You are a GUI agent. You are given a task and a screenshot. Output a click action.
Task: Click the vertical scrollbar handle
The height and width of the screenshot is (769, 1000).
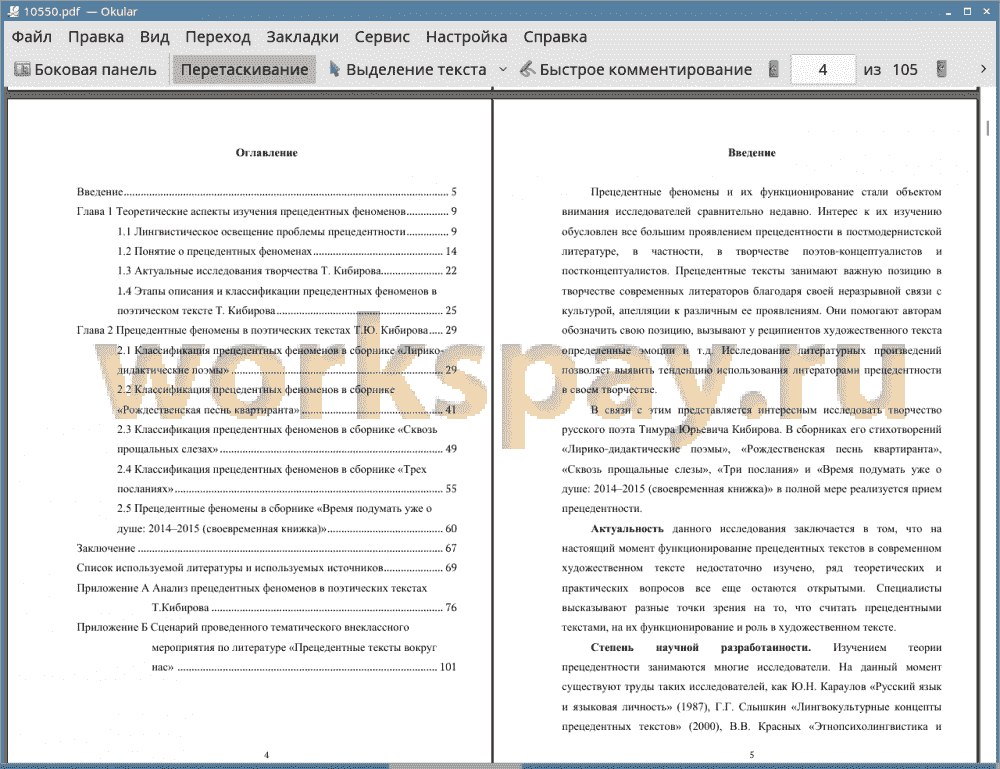pyautogui.click(x=988, y=128)
